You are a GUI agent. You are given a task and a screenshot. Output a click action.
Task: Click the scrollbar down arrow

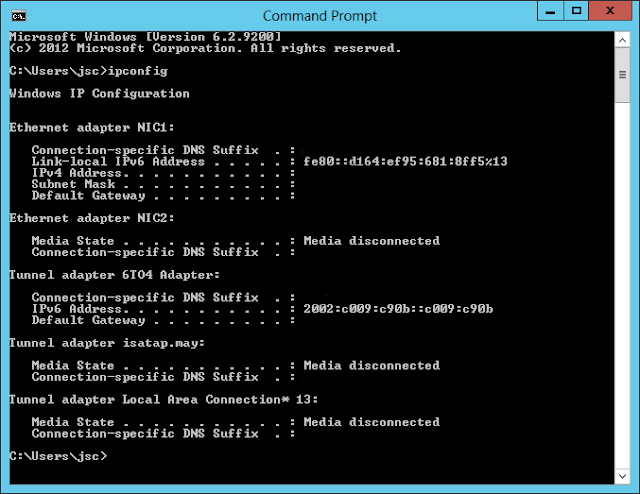pos(624,477)
